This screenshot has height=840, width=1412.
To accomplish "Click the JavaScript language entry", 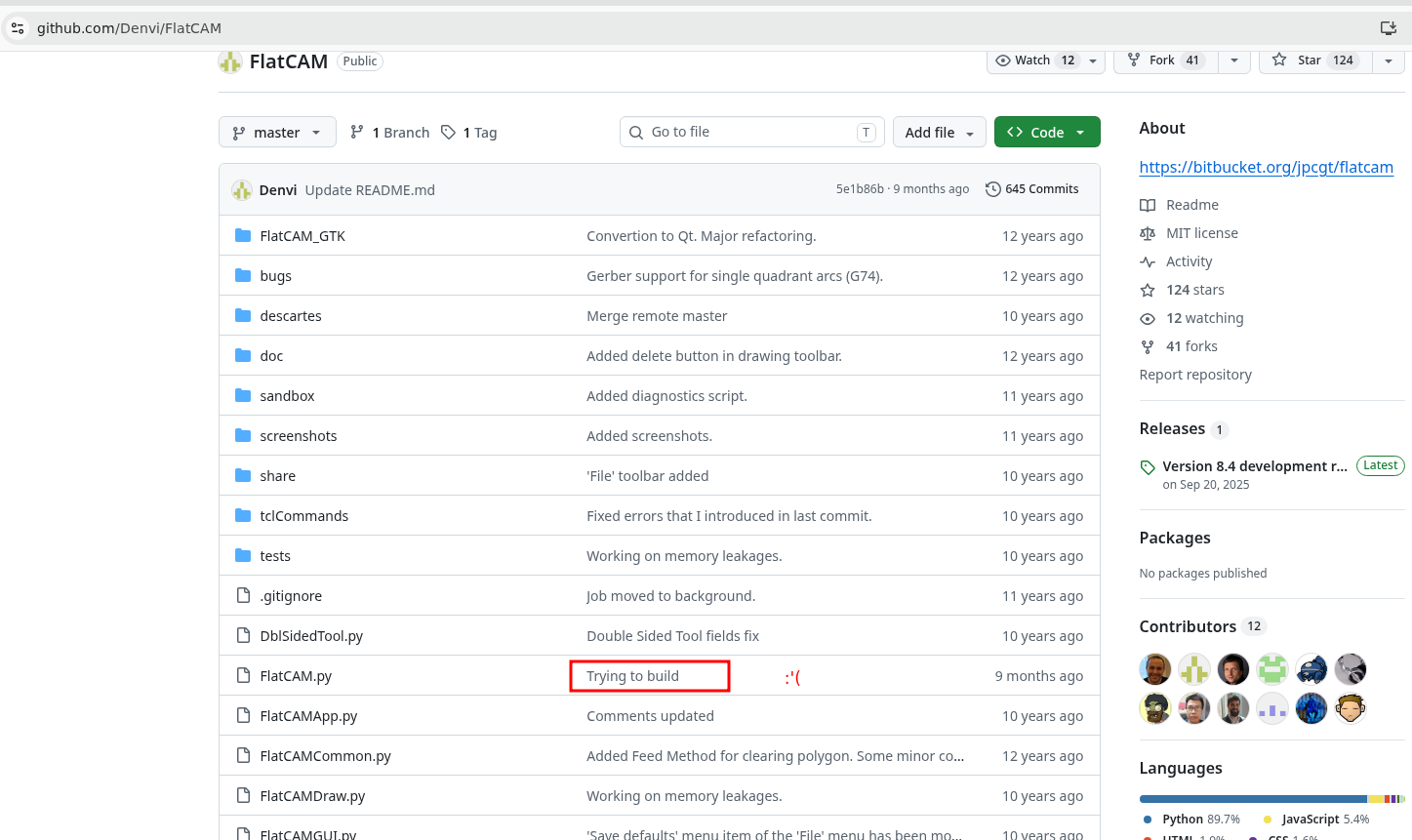I will 1316,820.
